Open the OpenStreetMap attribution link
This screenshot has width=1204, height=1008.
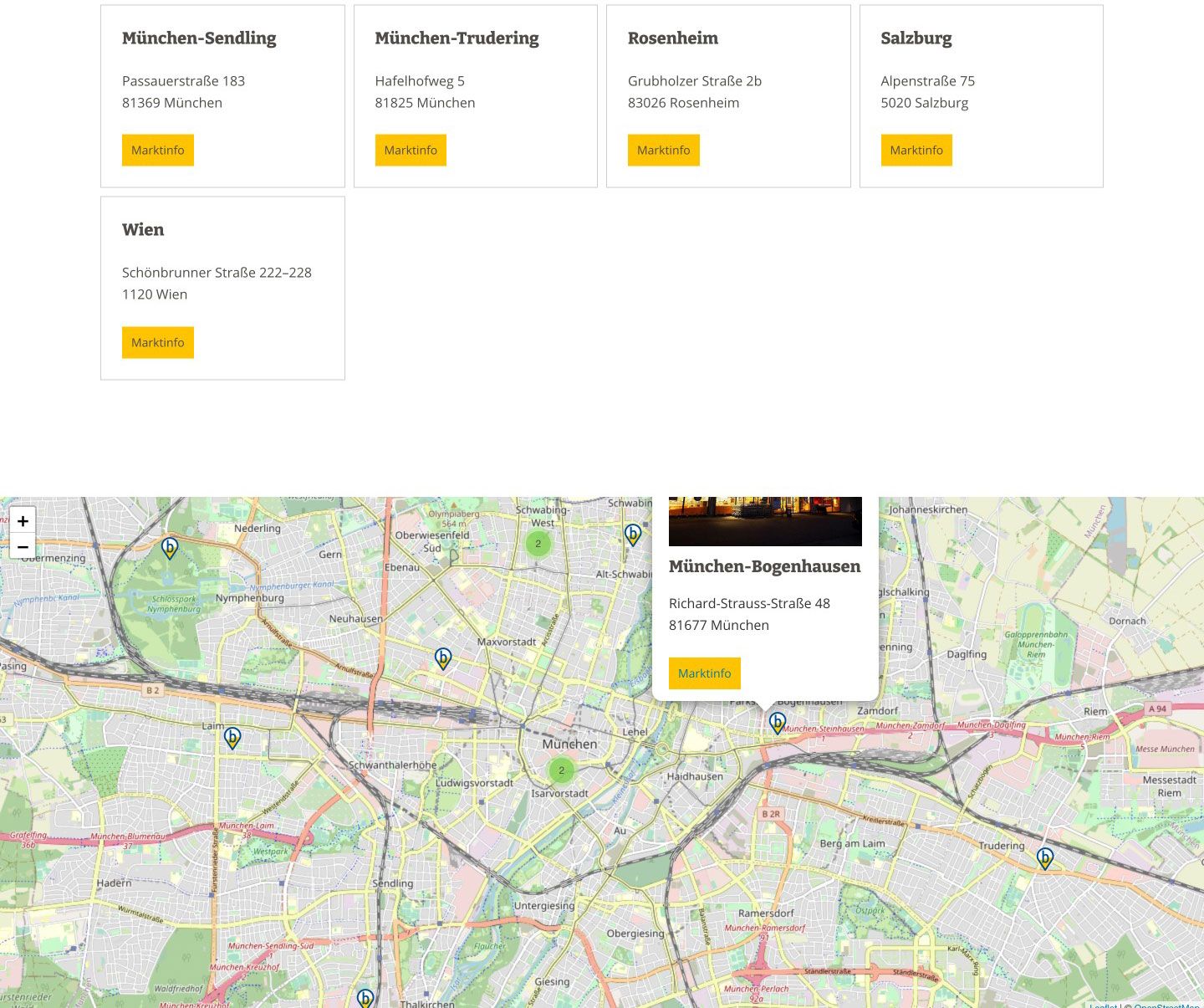click(1167, 1004)
